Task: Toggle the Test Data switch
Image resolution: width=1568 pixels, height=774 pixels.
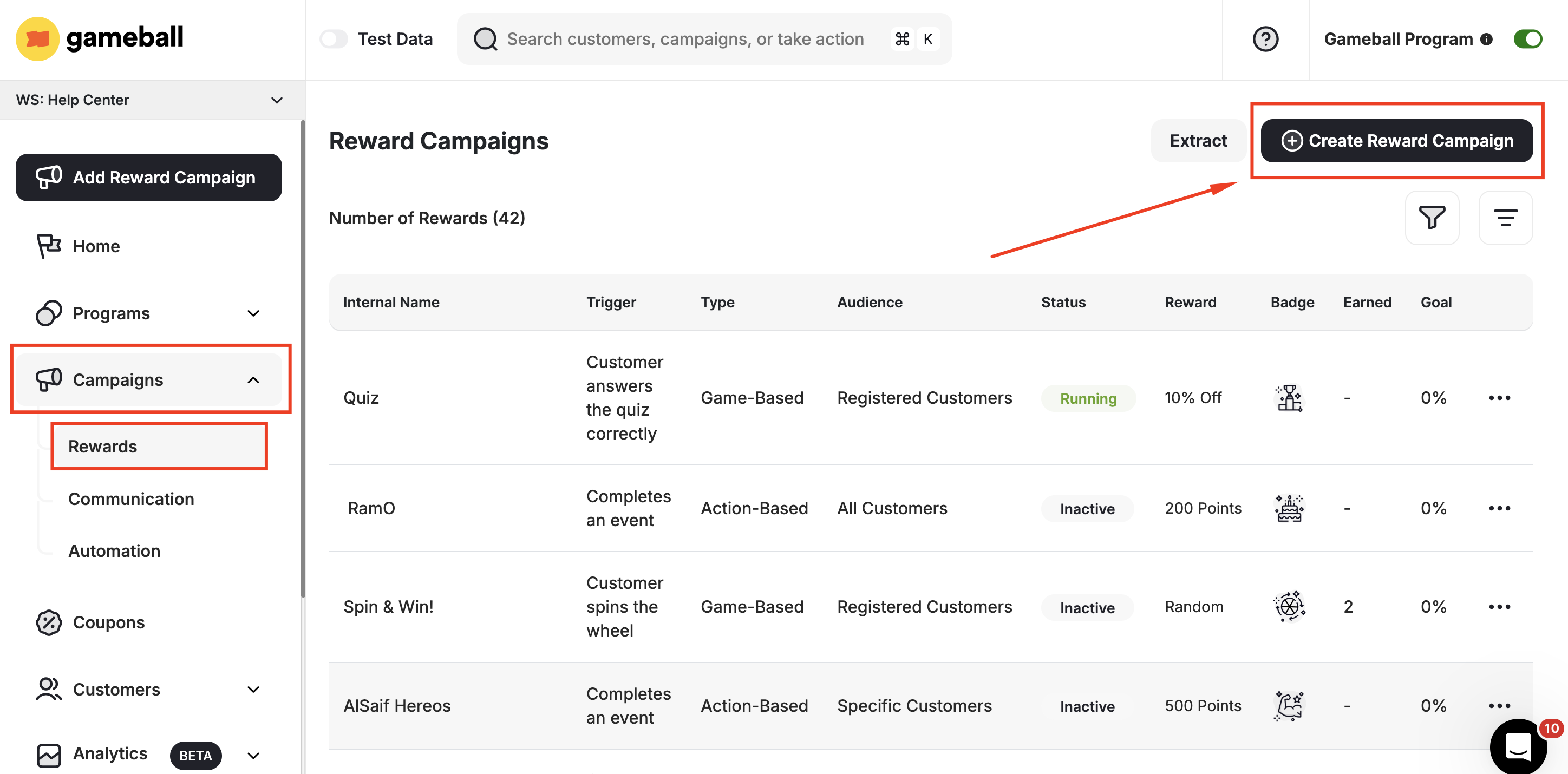Action: [334, 39]
